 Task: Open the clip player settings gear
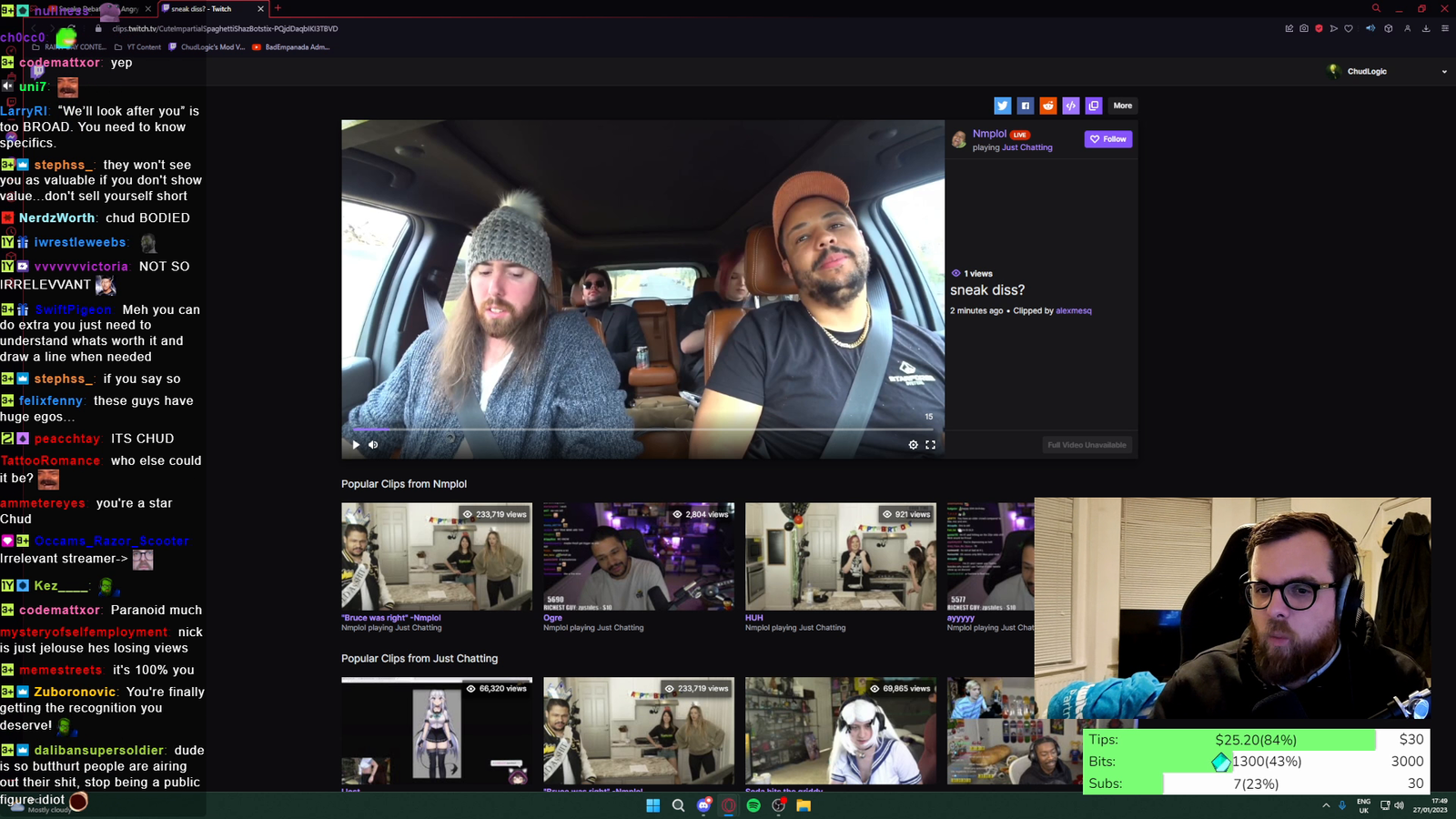tap(913, 445)
